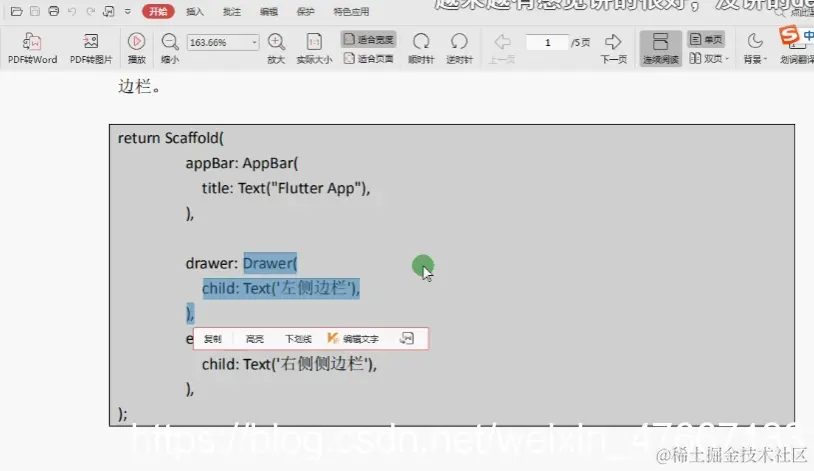Screen dimensions: 814x471
Task: Click the PDF转图片 tool
Action: pyautogui.click(x=91, y=48)
